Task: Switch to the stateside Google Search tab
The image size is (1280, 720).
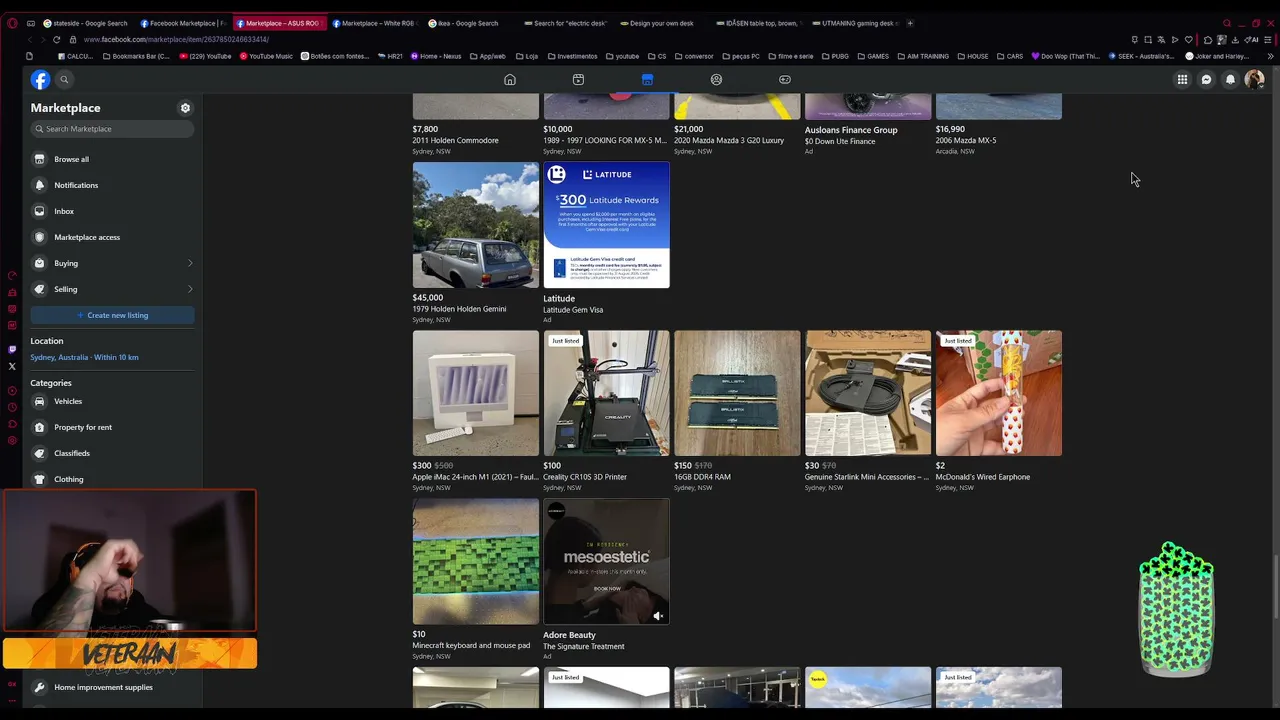Action: click(x=86, y=23)
